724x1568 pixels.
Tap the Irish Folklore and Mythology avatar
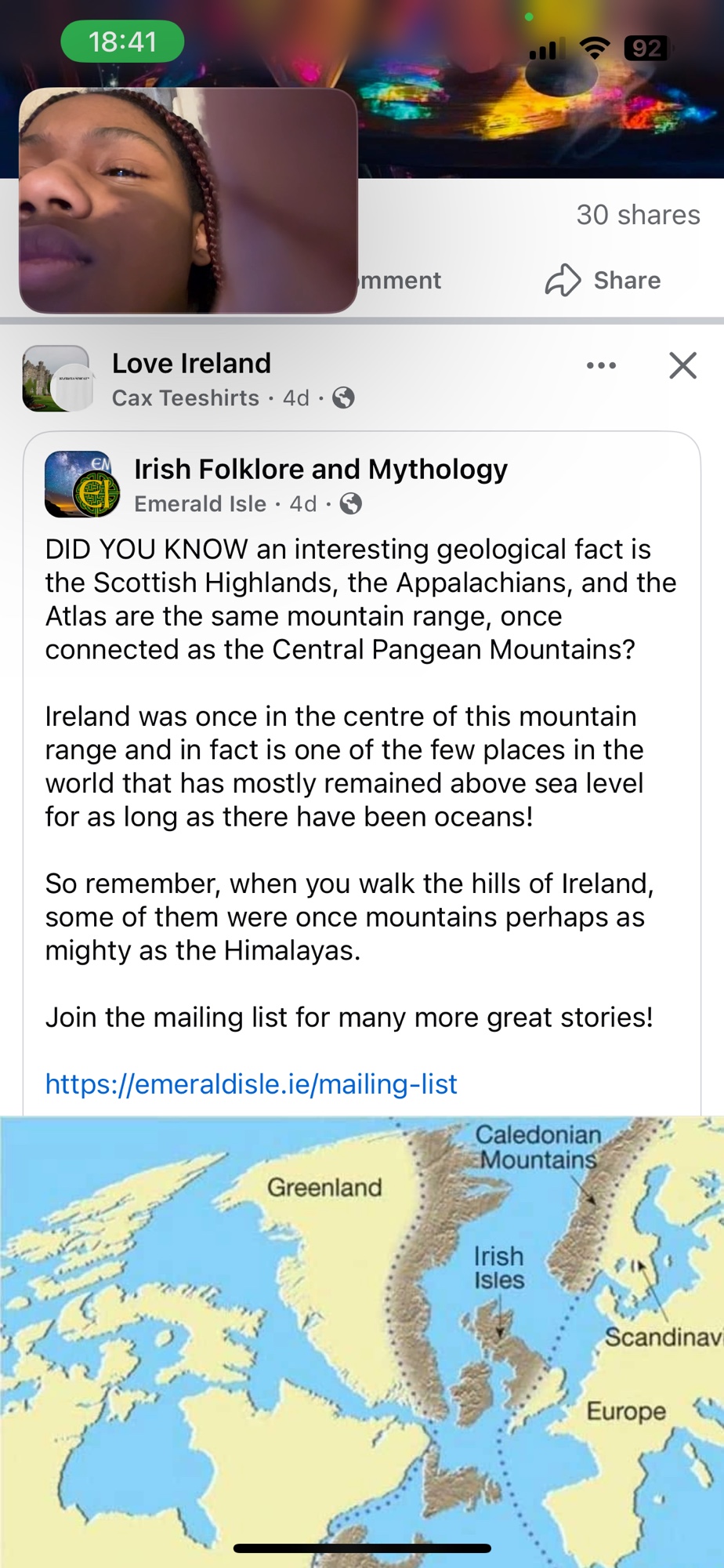tap(82, 485)
